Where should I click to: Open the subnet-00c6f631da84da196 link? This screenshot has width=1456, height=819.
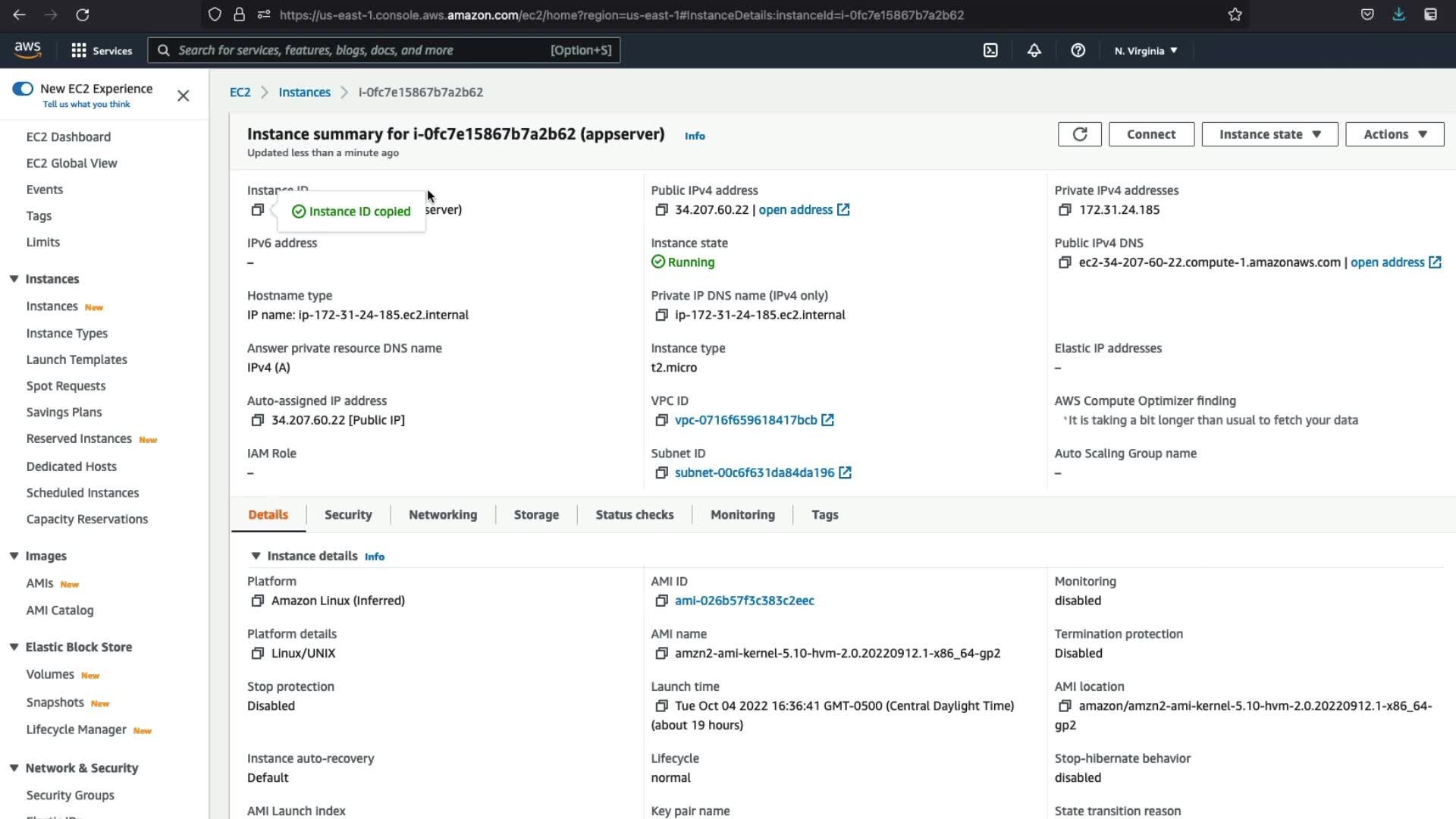click(x=754, y=472)
